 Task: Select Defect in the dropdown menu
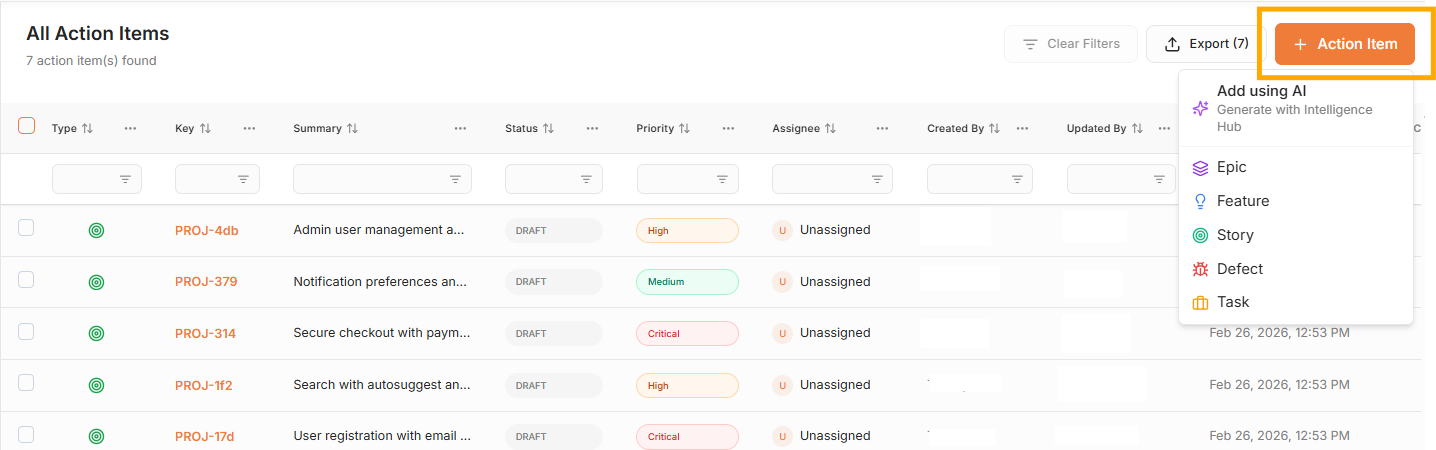(1239, 269)
